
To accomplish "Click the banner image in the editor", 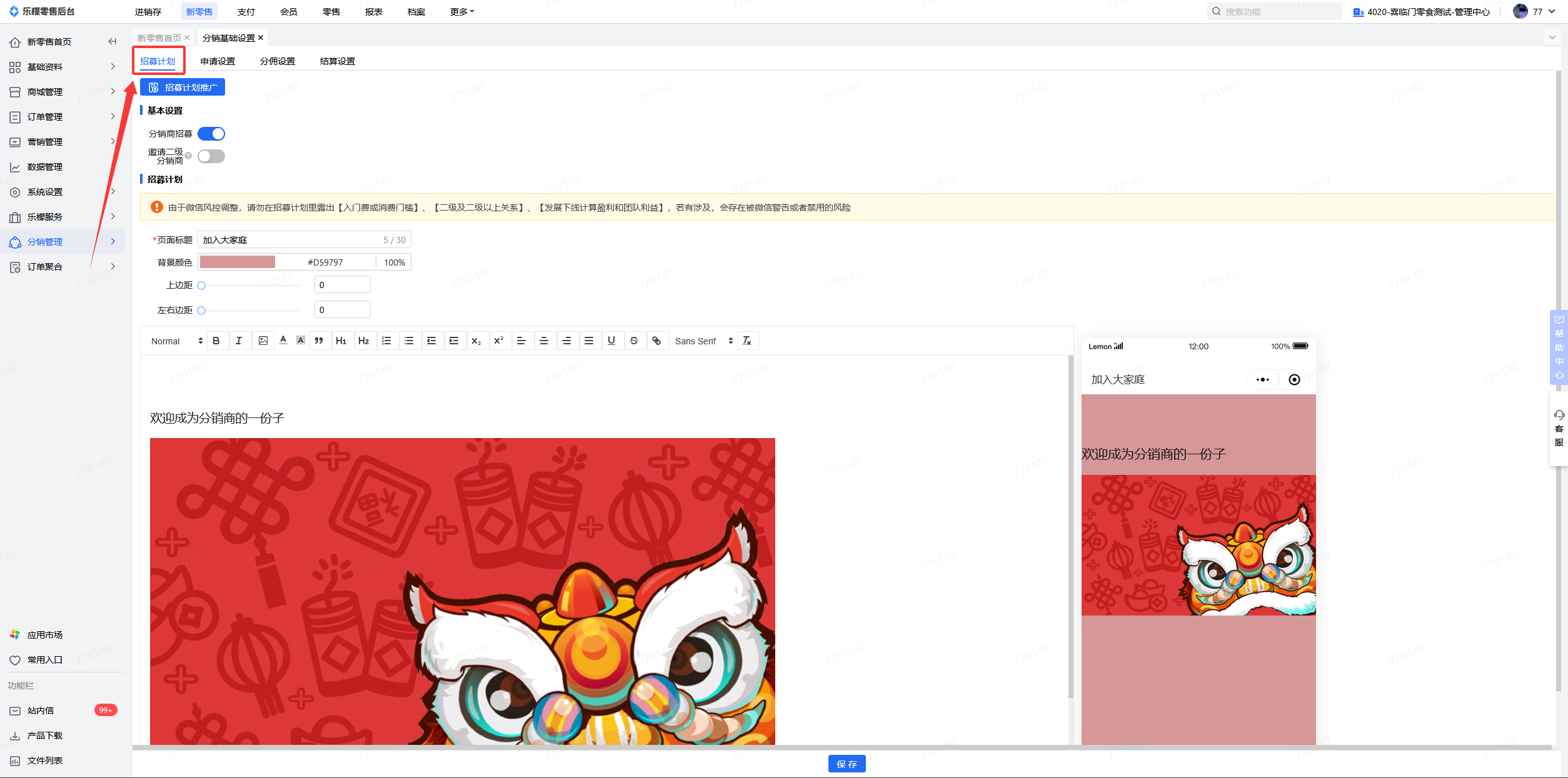I will click(463, 591).
